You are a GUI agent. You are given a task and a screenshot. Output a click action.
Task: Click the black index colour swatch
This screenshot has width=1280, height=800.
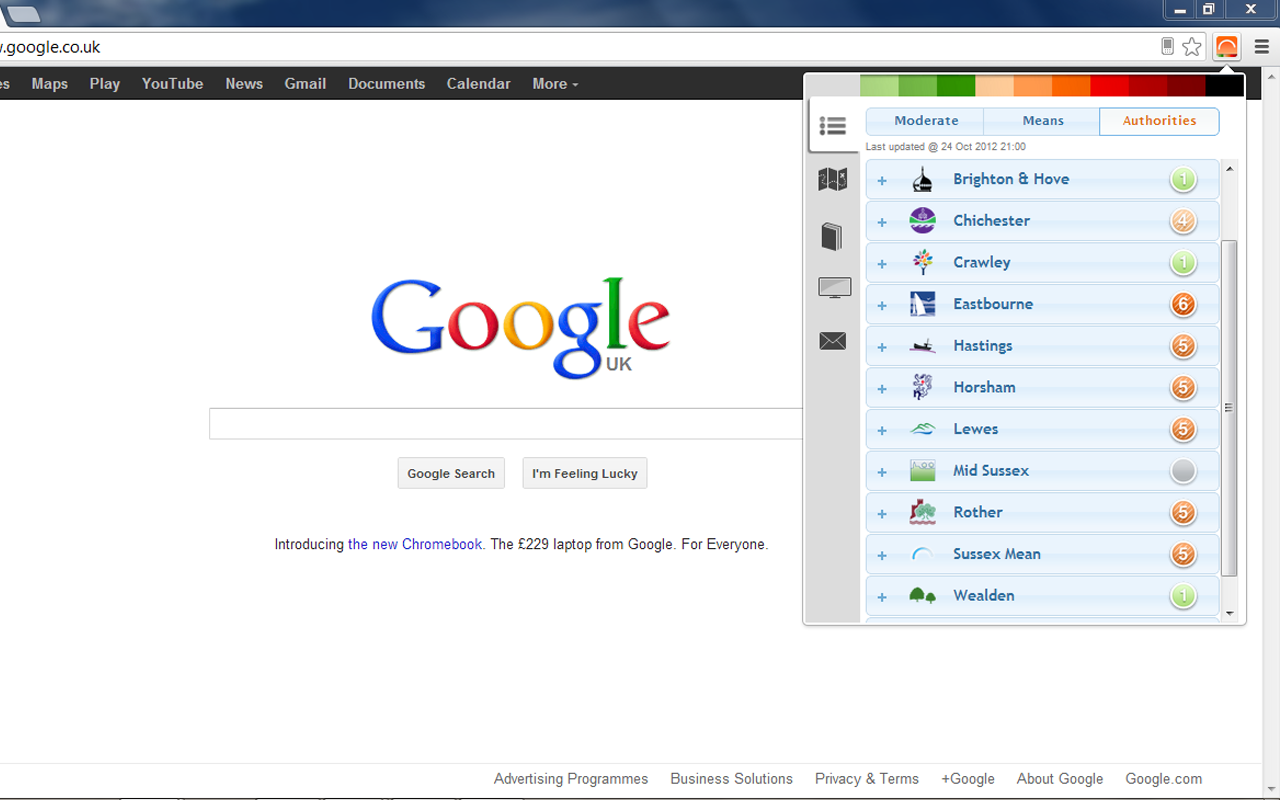[x=1224, y=86]
